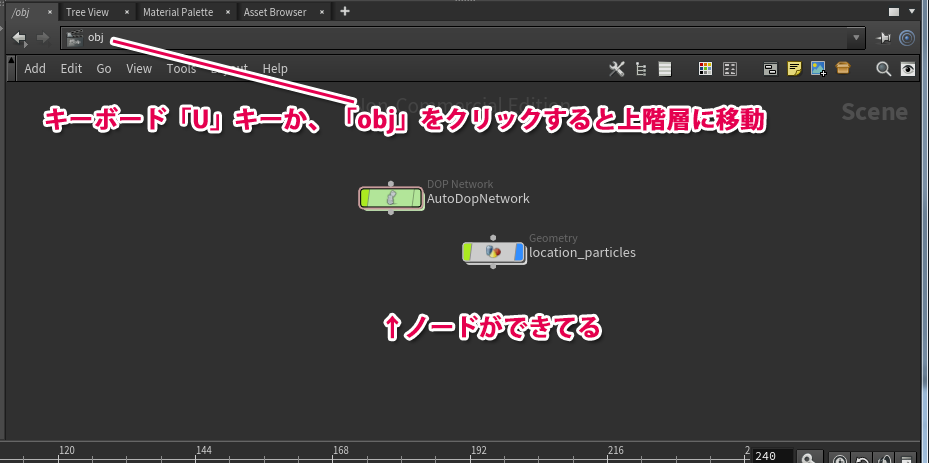
Task: Jump to frame 216 on timeline
Action: [616, 451]
